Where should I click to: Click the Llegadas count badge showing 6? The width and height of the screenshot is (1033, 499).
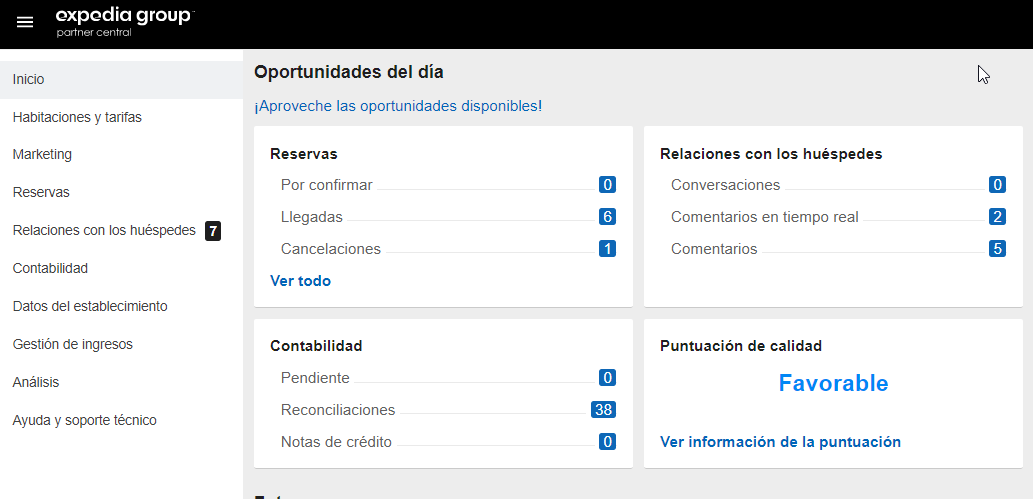point(607,217)
